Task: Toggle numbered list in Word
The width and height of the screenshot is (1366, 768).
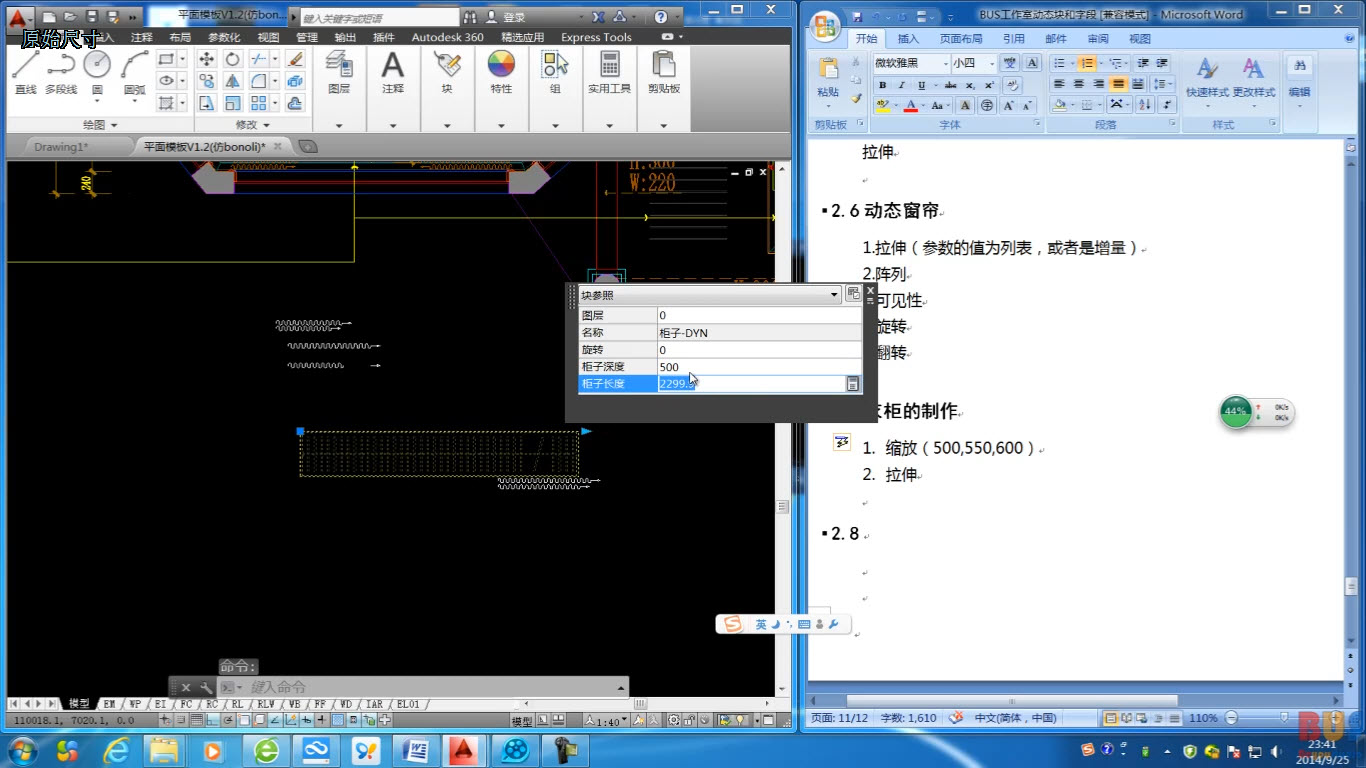Action: 1087,63
